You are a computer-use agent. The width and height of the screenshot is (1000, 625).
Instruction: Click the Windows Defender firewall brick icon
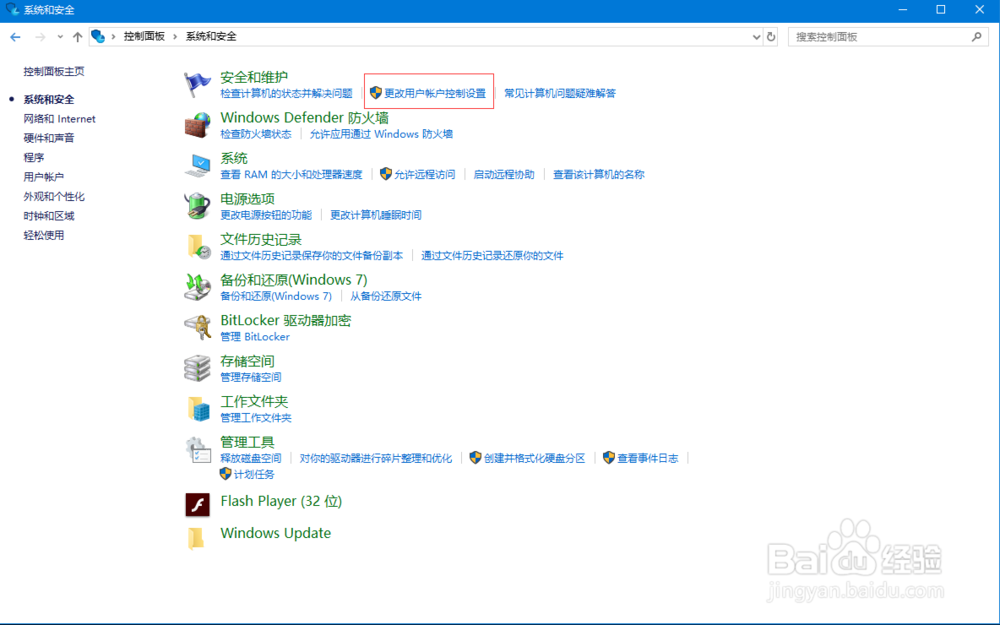[197, 125]
